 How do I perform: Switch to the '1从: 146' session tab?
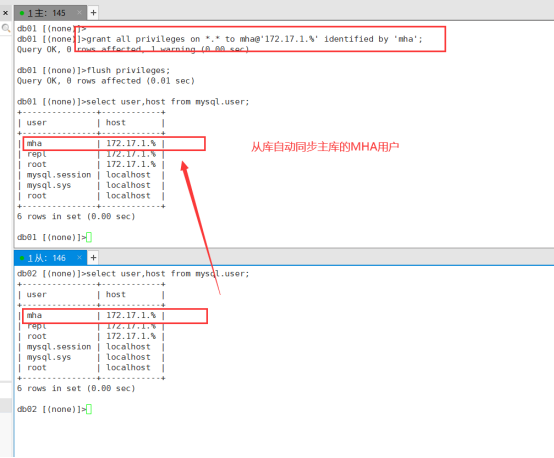point(51,258)
